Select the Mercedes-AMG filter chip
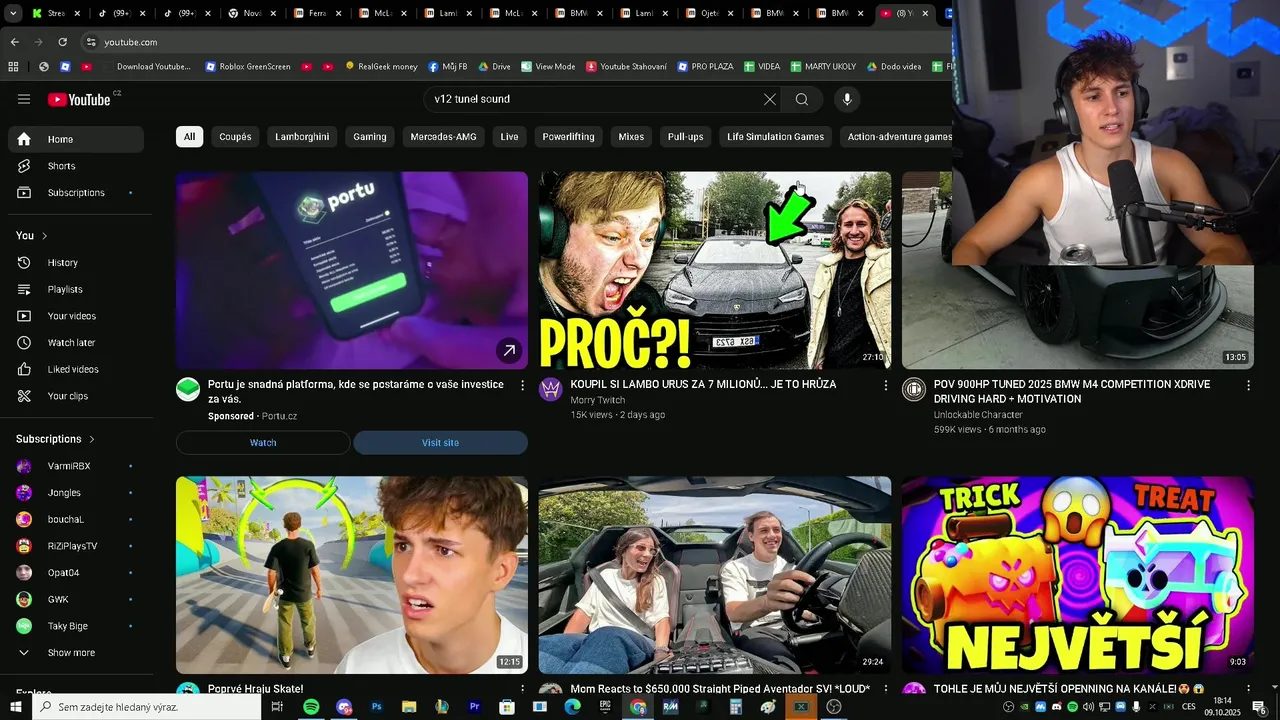 click(444, 137)
